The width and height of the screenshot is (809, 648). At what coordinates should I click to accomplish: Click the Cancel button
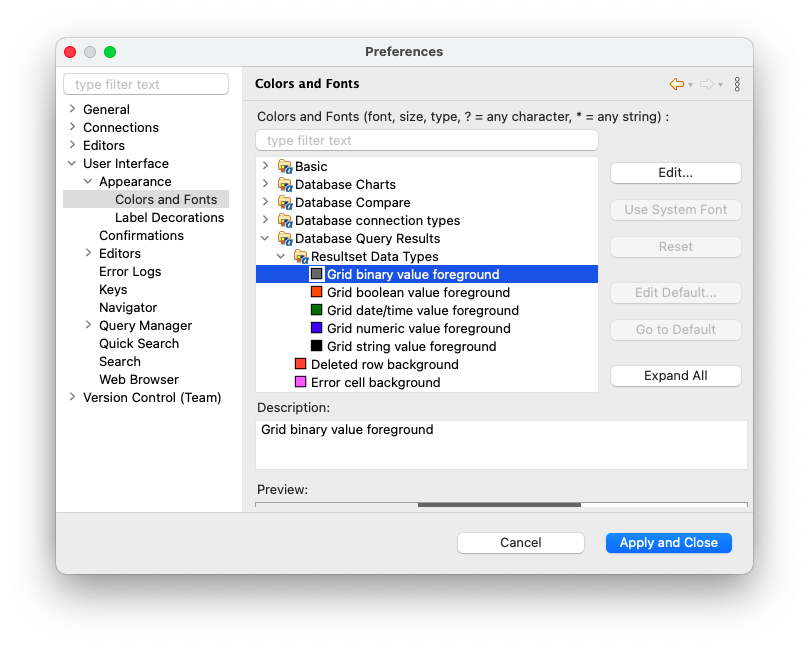click(521, 543)
